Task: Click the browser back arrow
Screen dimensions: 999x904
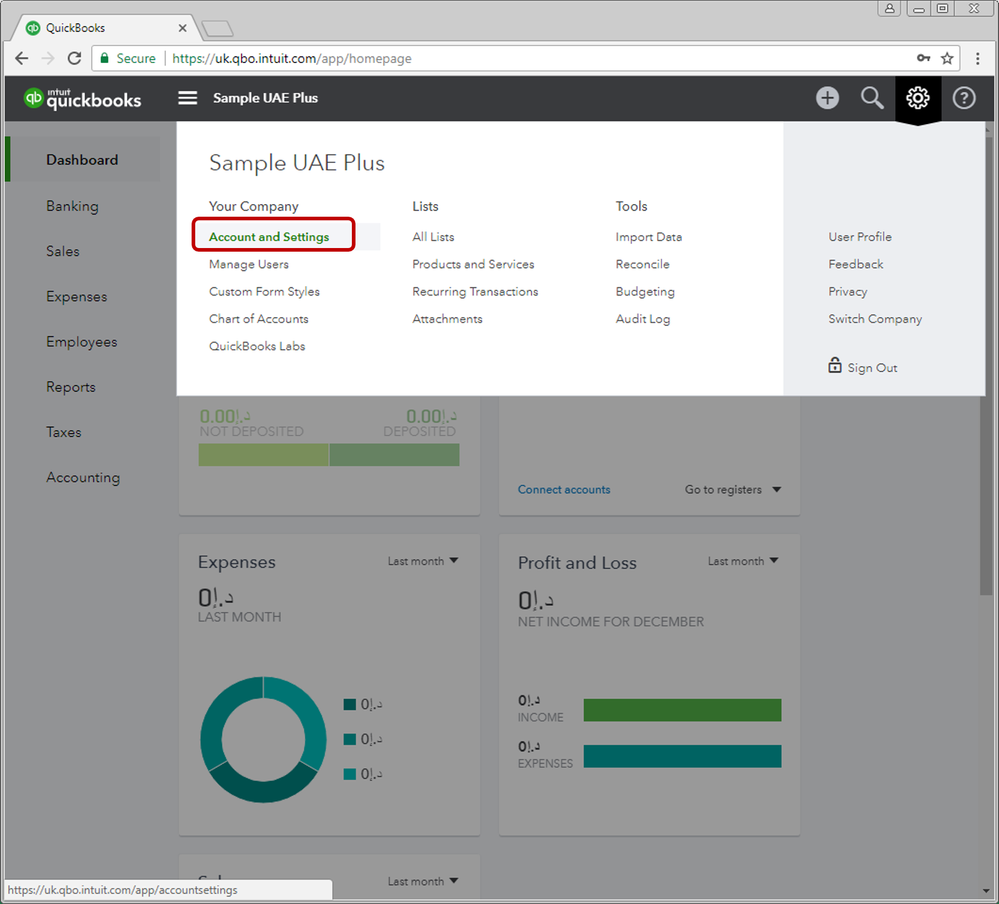Action: [x=22, y=58]
